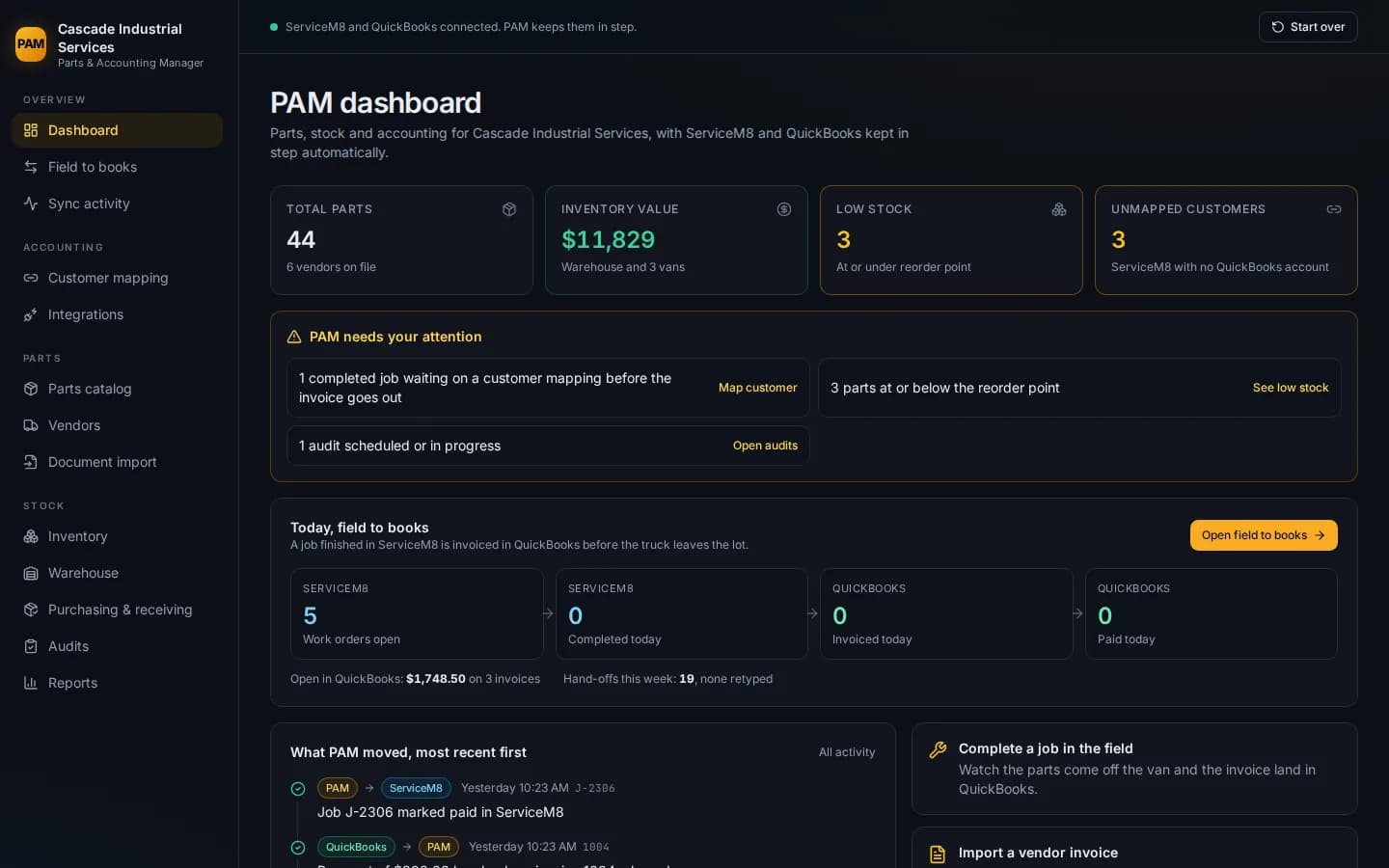Screen dimensions: 1389x868
Task: Open the Dashboard sidebar item
Action: click(x=117, y=130)
